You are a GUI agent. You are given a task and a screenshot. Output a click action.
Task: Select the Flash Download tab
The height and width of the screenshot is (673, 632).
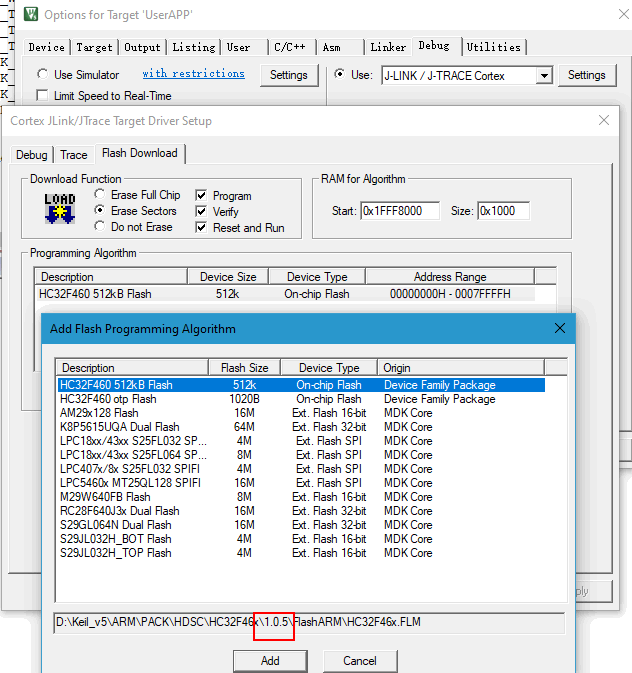coord(140,153)
